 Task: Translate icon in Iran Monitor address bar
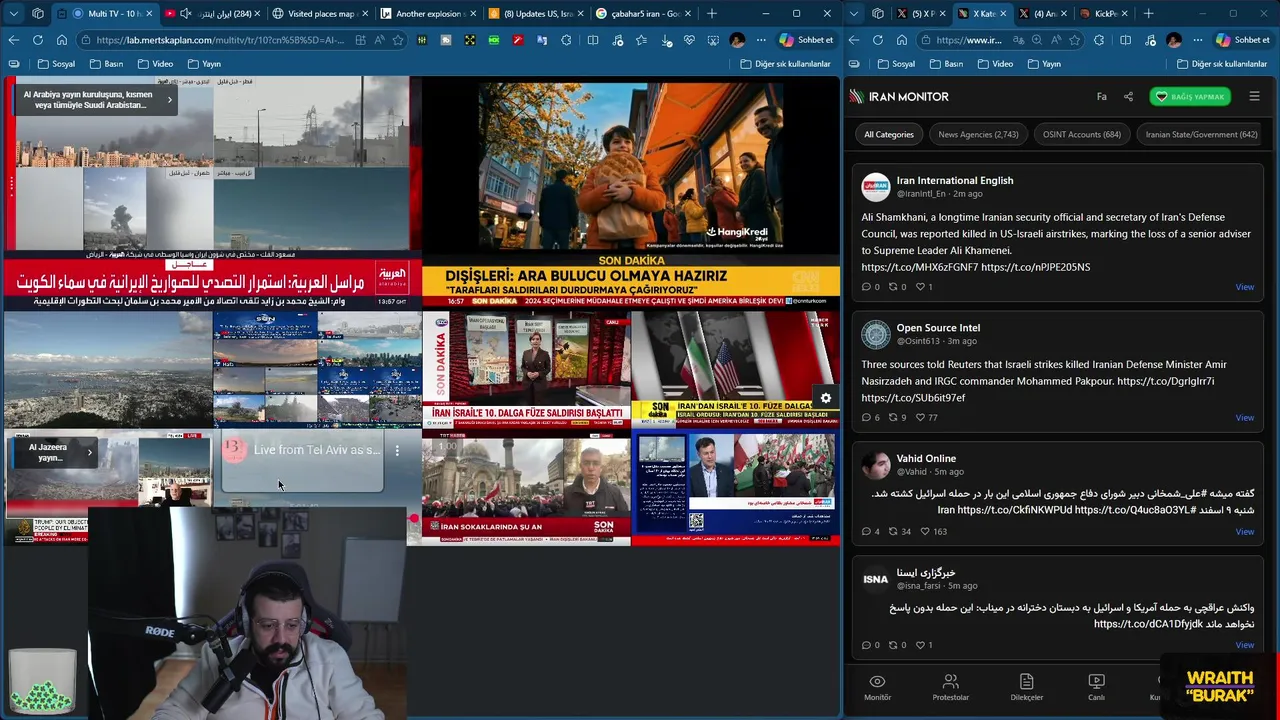point(1020,40)
